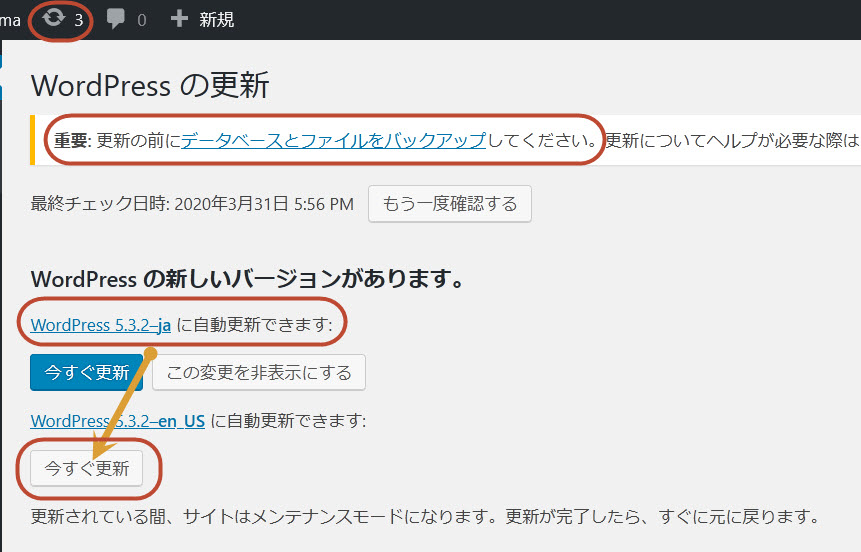Viewport: 861px width, 552px height.
Task: Click the plus icon beside 新規
Action: click(179, 19)
